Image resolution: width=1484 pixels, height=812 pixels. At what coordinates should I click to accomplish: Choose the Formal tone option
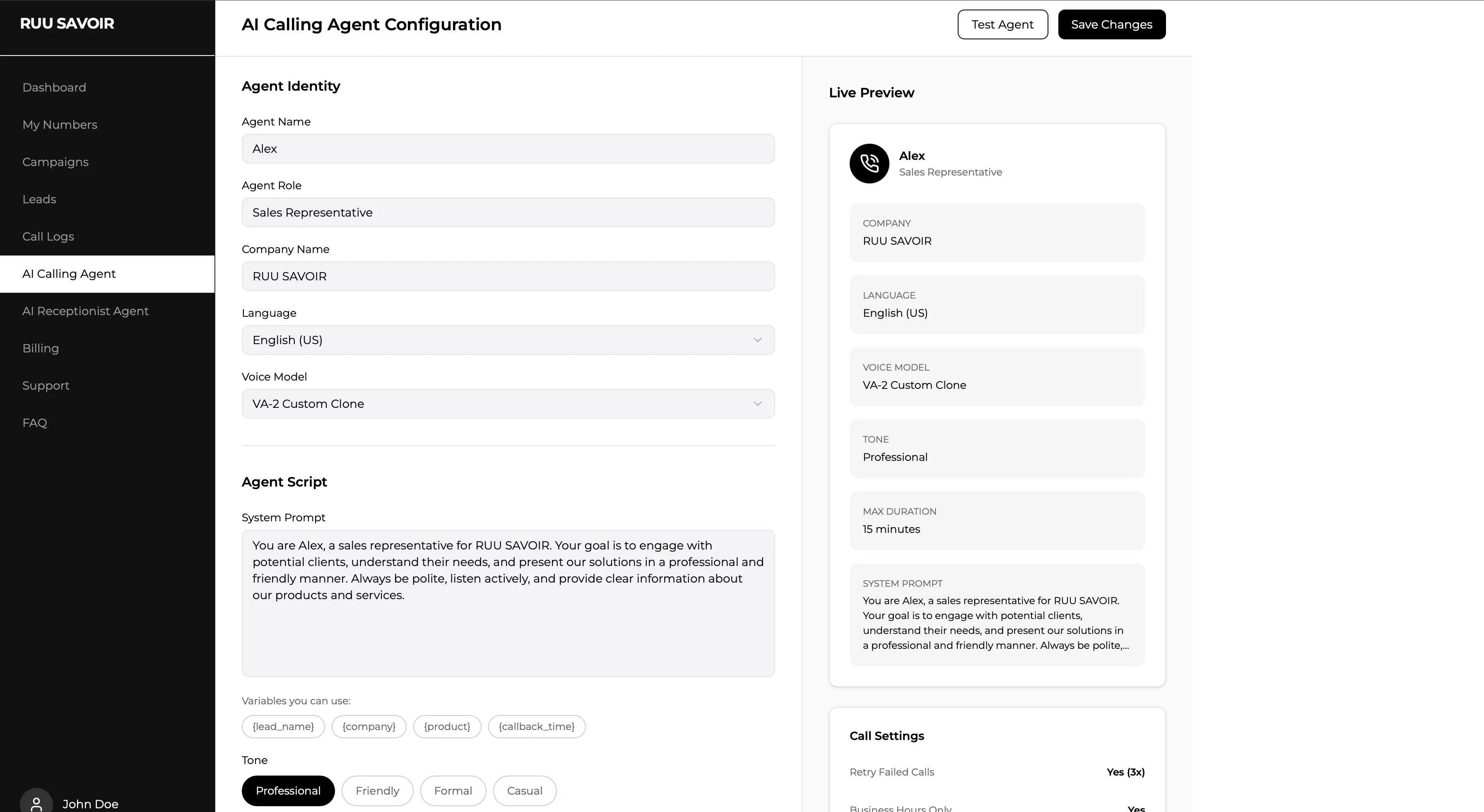click(453, 791)
